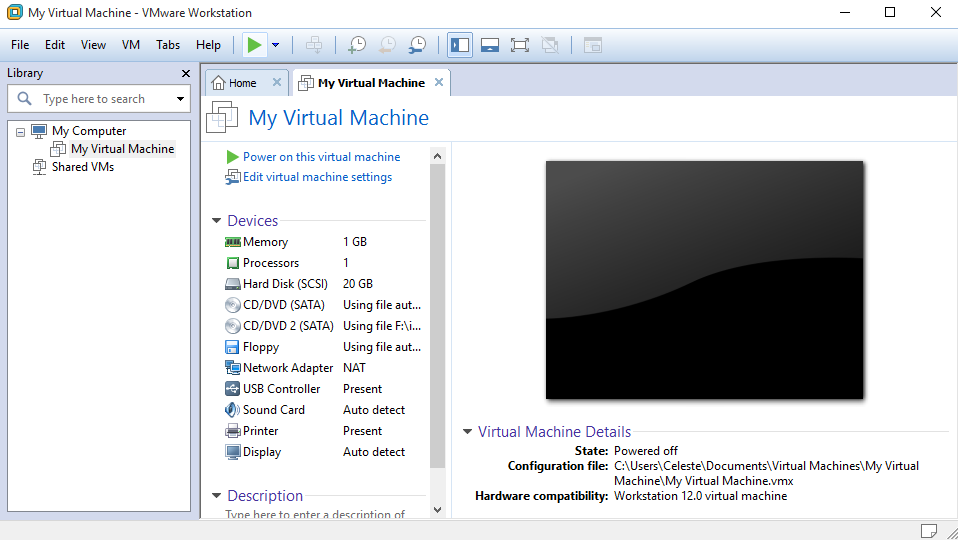Viewport: 958px width, 540px height.
Task: Select My Computer in library tree
Action: (x=89, y=131)
